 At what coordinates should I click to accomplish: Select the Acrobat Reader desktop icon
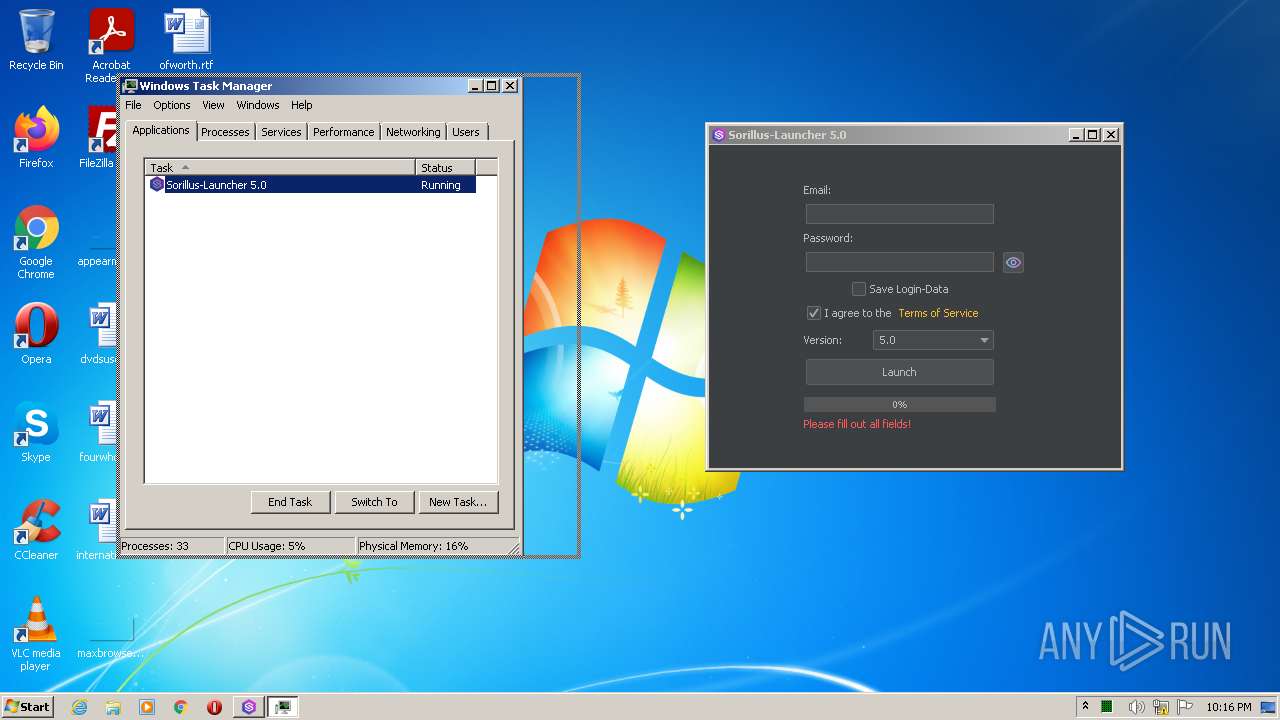coord(111,46)
